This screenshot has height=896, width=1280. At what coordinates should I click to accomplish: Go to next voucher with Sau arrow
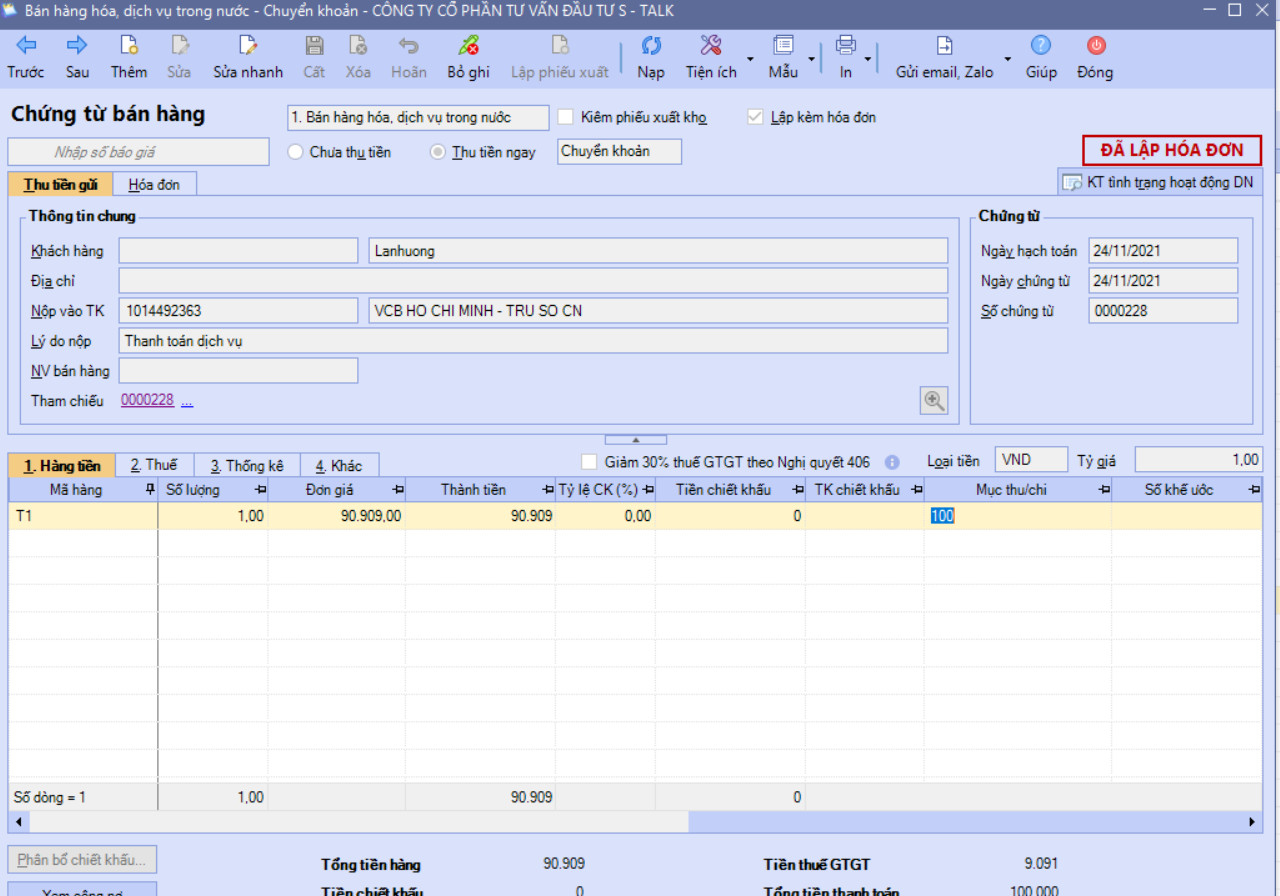[x=77, y=45]
